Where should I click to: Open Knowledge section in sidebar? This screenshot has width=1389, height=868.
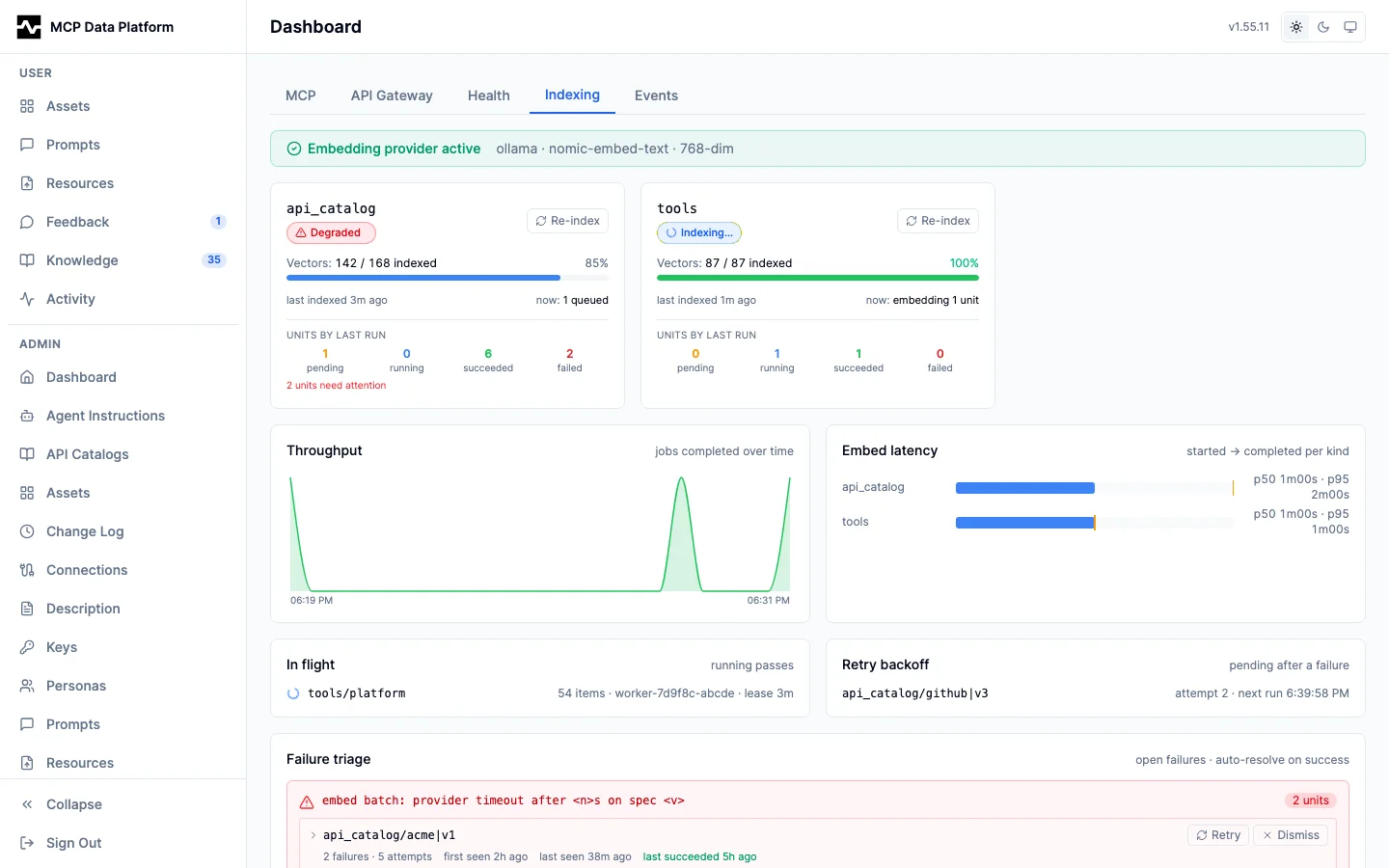coord(123,260)
